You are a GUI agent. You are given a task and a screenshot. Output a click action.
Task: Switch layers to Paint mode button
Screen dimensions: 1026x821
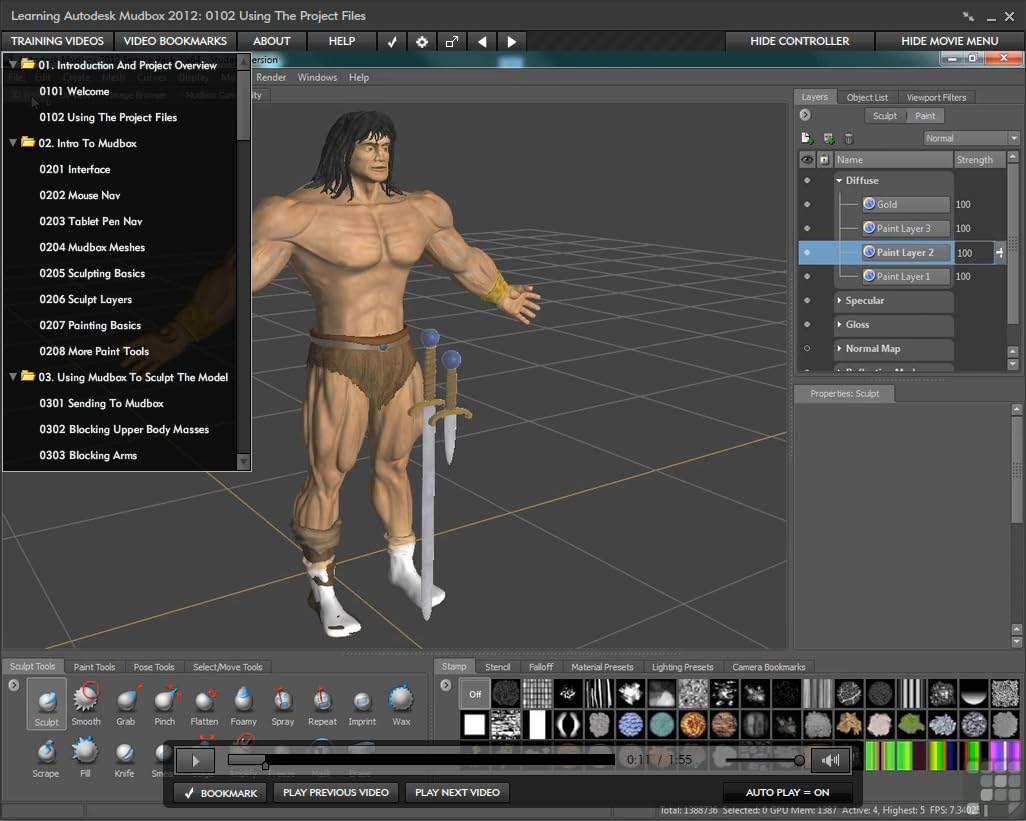[925, 116]
